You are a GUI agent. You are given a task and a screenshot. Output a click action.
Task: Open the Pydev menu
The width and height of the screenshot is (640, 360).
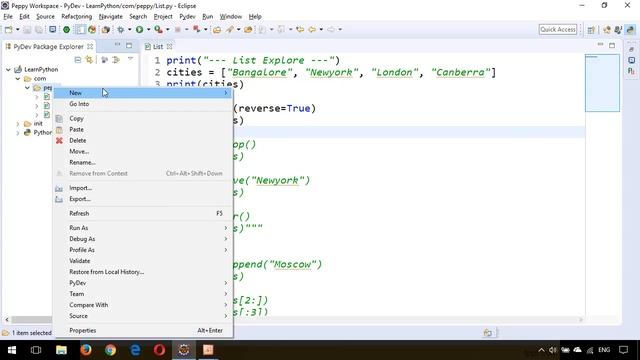tap(187, 16)
